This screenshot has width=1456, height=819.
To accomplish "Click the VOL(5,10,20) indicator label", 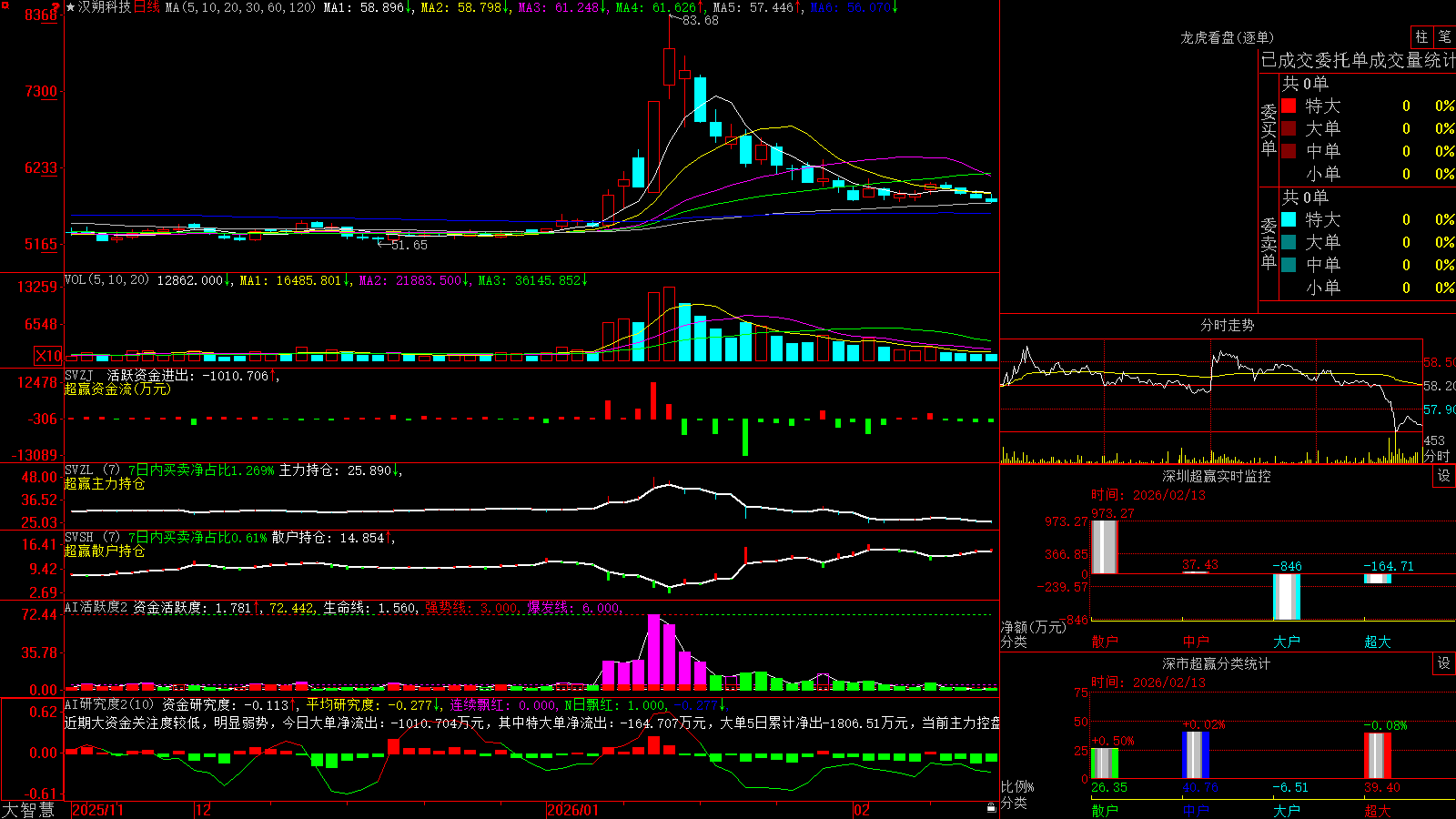I will tap(106, 280).
